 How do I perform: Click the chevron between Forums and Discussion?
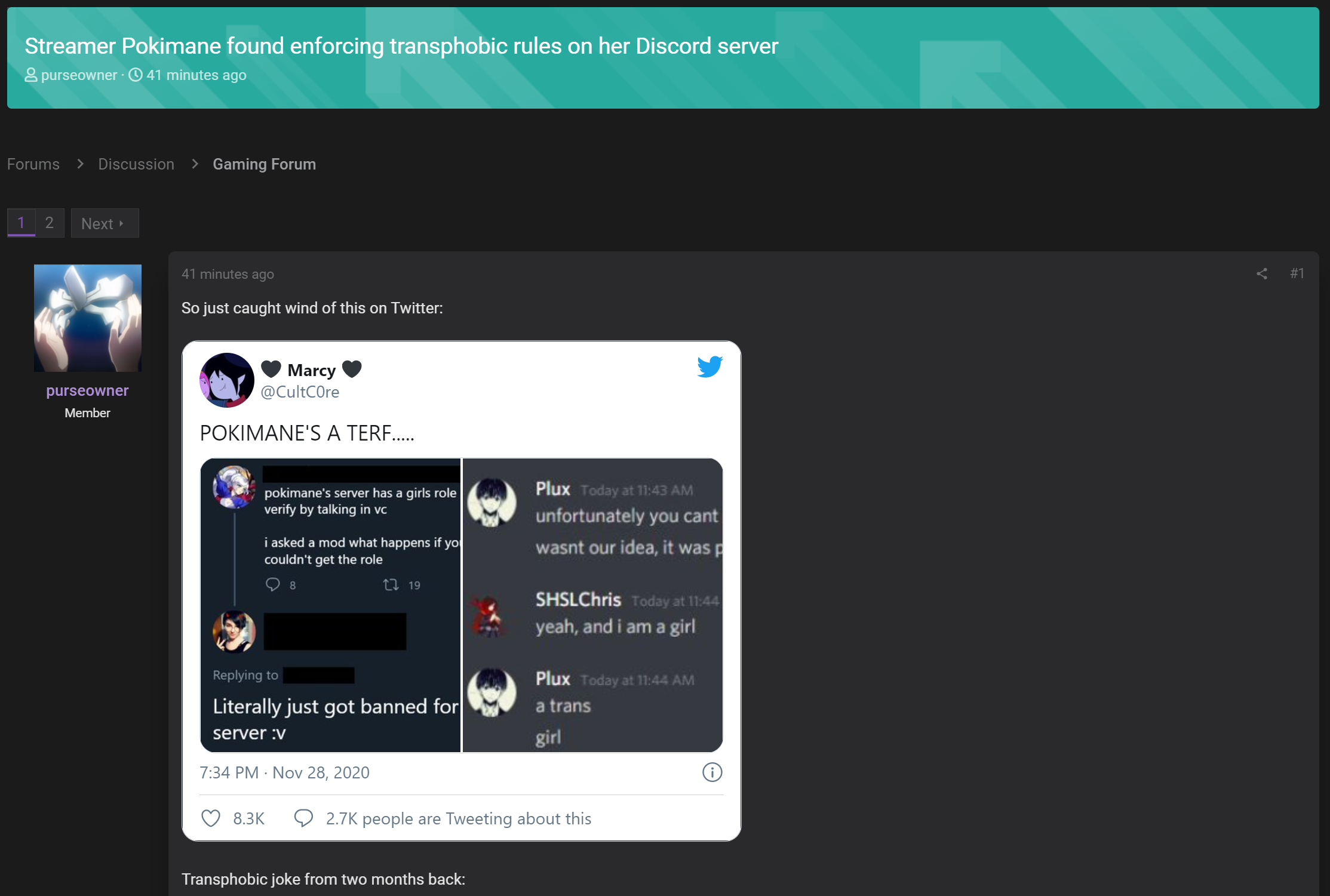coord(80,164)
